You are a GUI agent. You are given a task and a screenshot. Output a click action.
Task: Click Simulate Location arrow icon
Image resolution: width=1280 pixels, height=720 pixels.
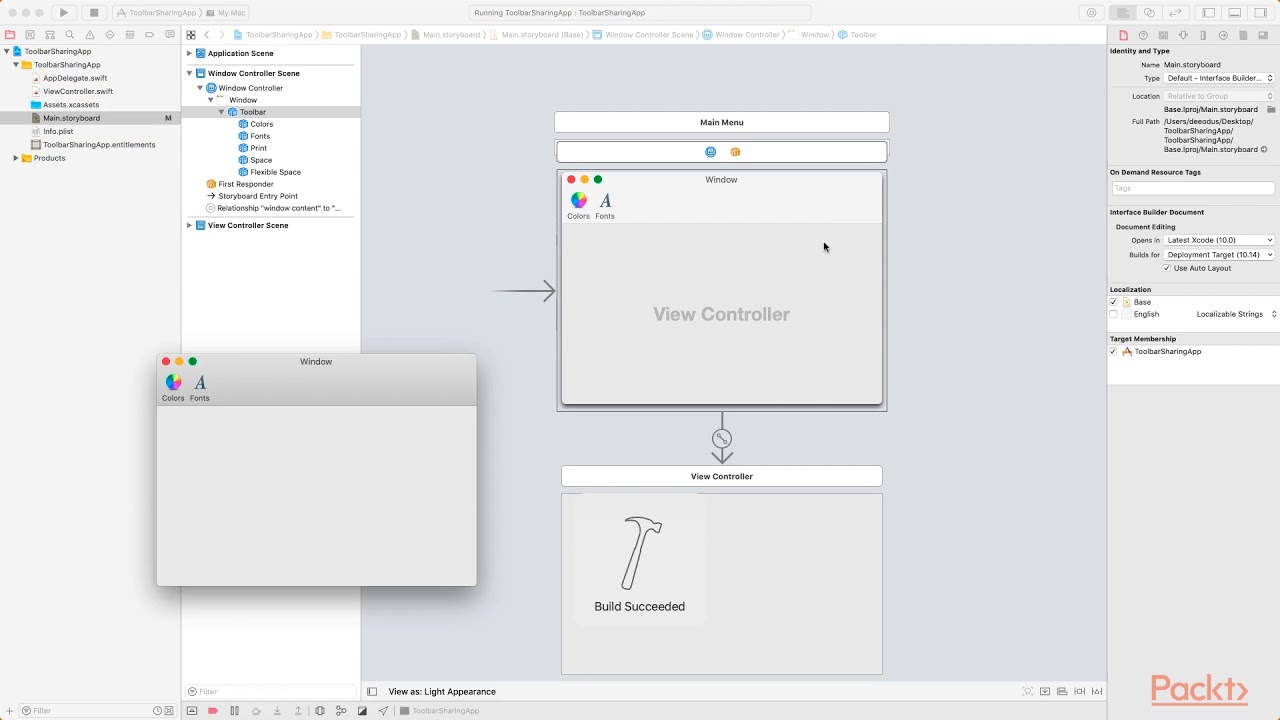point(383,711)
